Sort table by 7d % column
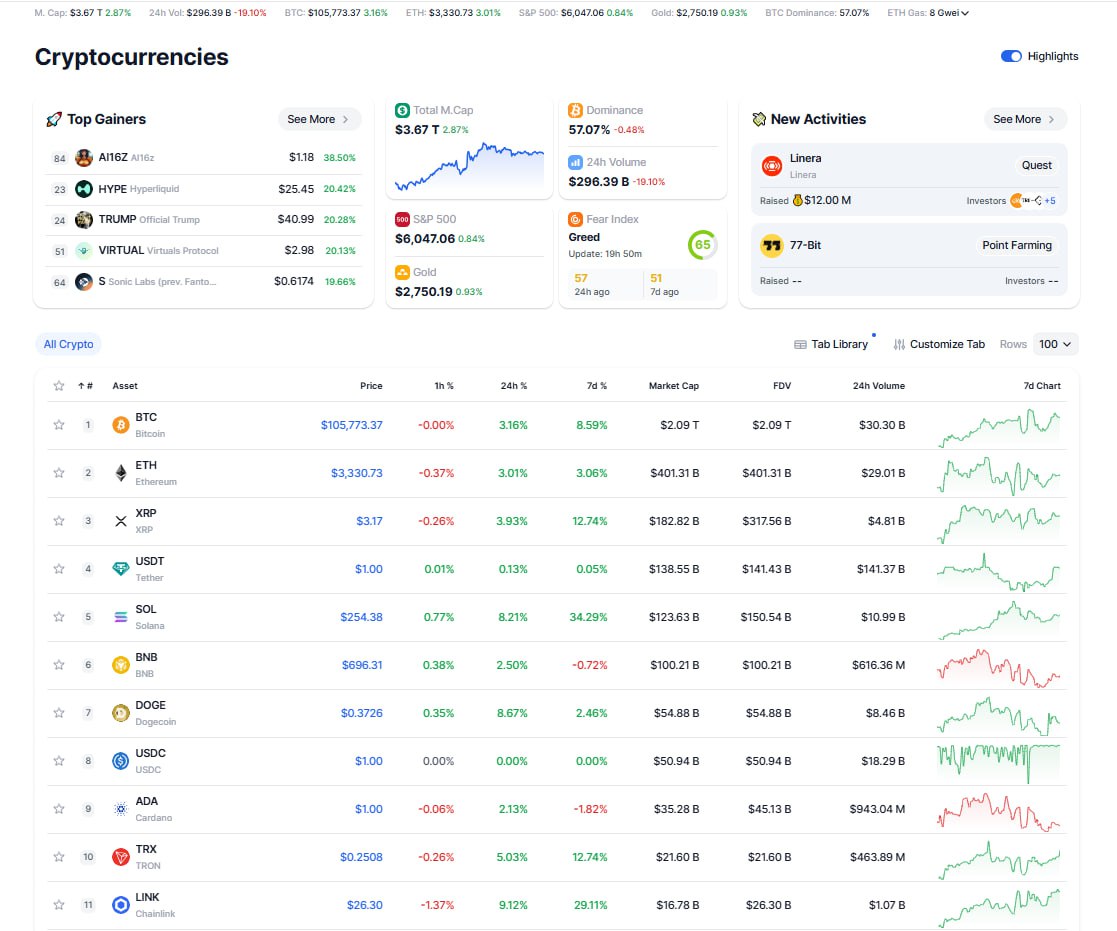1117x931 pixels. click(597, 386)
